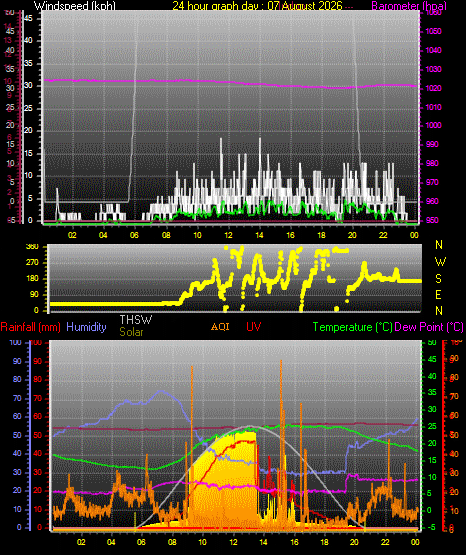Screen dimensions: 466x555
Task: Click barometer axis value '1050'
Action: [433, 32]
